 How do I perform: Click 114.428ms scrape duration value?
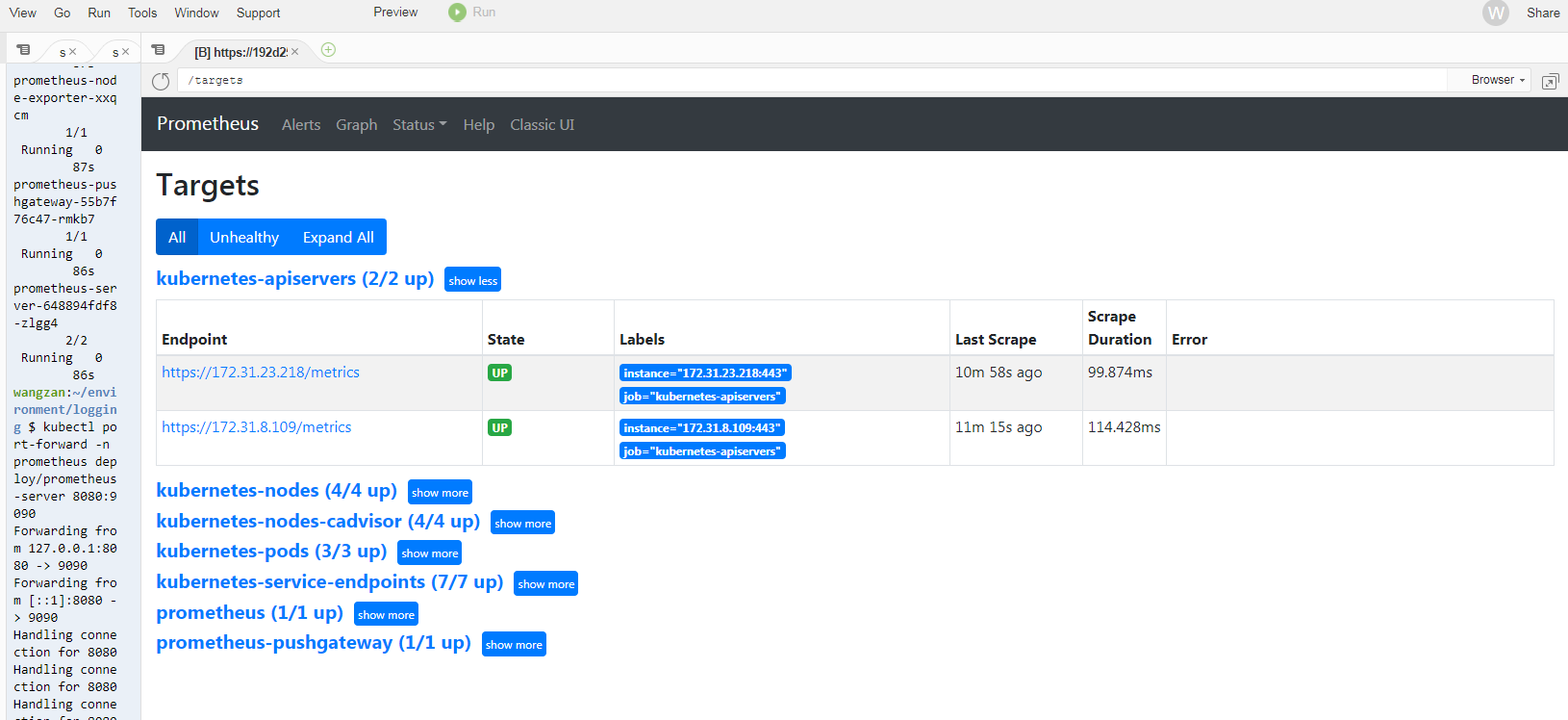click(1124, 427)
